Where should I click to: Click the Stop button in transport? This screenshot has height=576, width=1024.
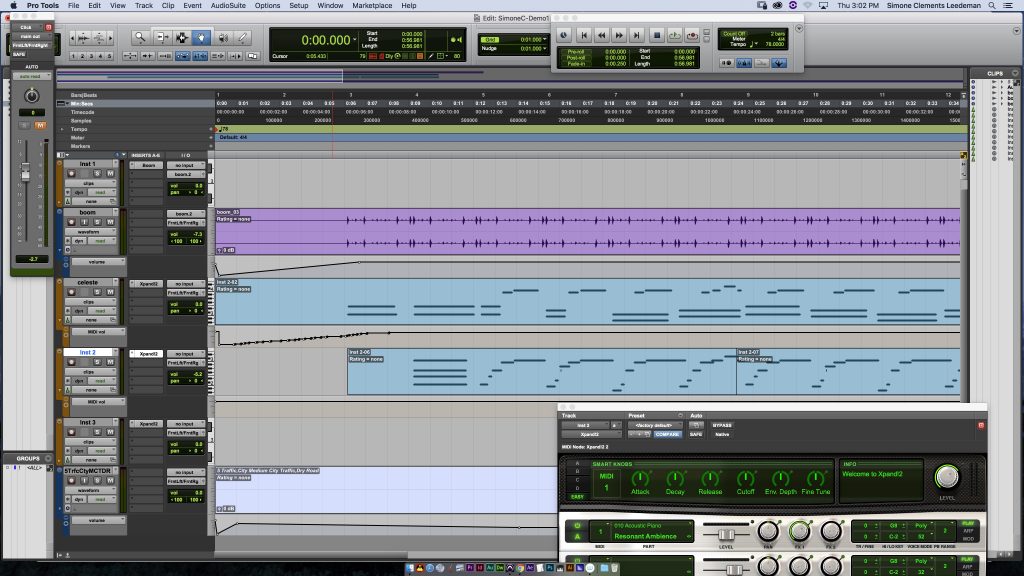tap(657, 35)
